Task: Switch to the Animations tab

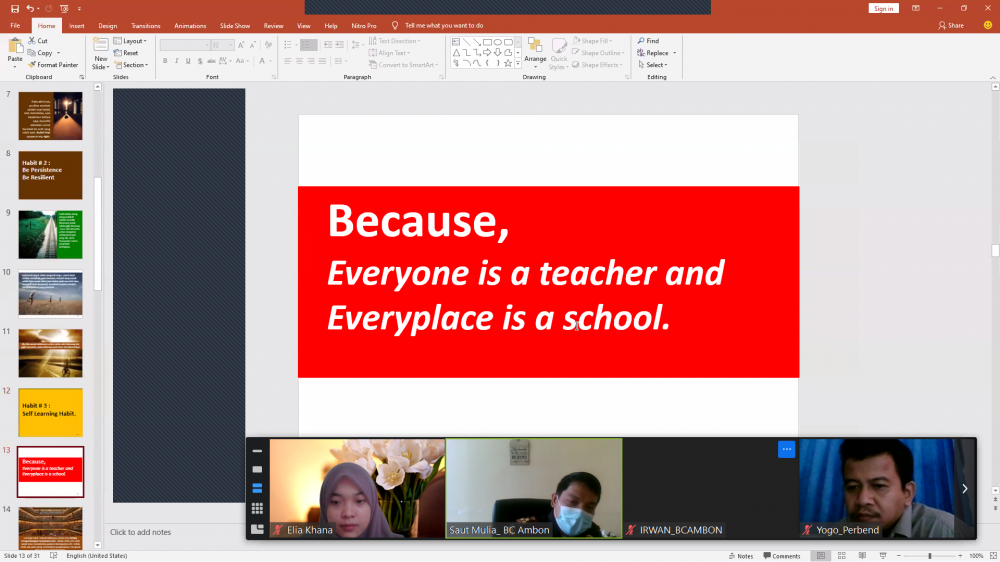Action: click(x=189, y=25)
